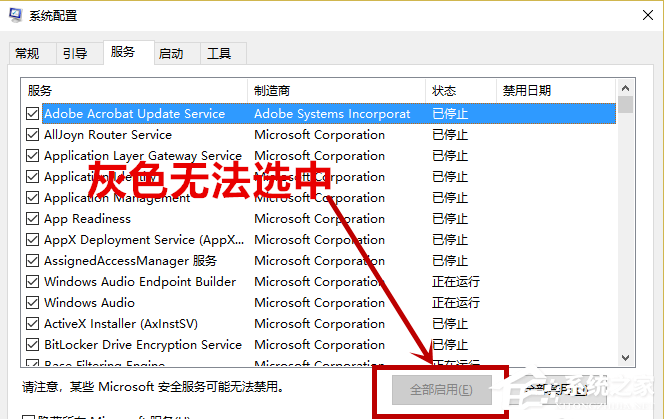Disable the BitLocker Drive Encryption Service checkbox
Image resolution: width=664 pixels, height=419 pixels.
(33, 345)
